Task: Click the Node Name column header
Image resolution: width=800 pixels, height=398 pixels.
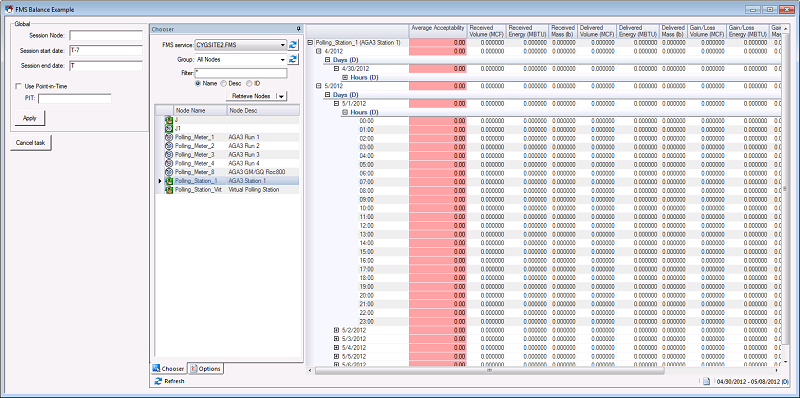Action: pos(201,110)
